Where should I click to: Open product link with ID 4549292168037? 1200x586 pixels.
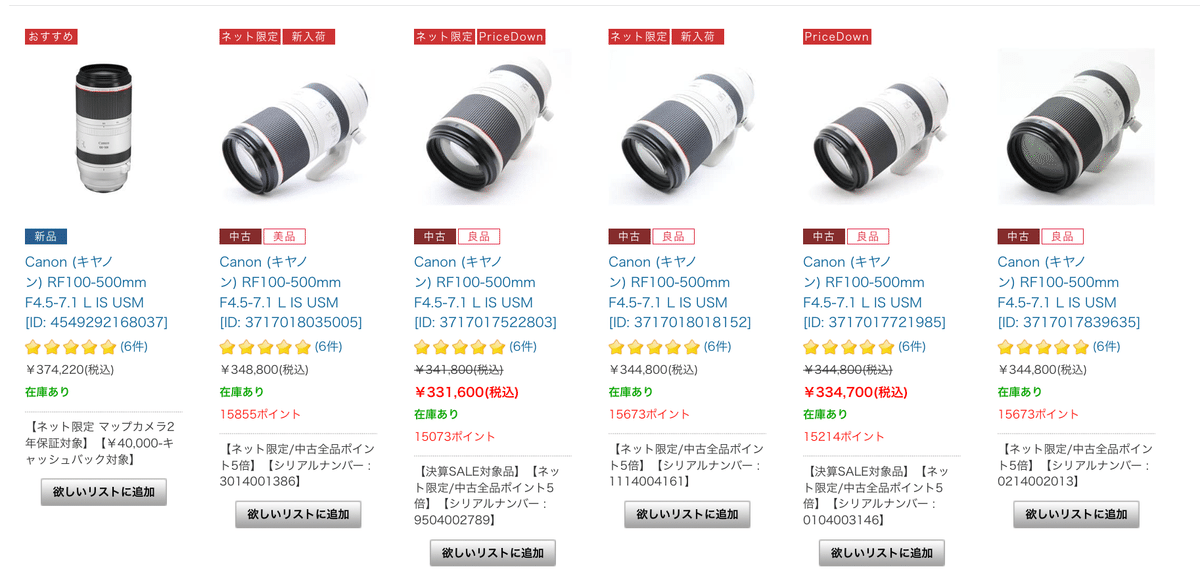(x=97, y=292)
